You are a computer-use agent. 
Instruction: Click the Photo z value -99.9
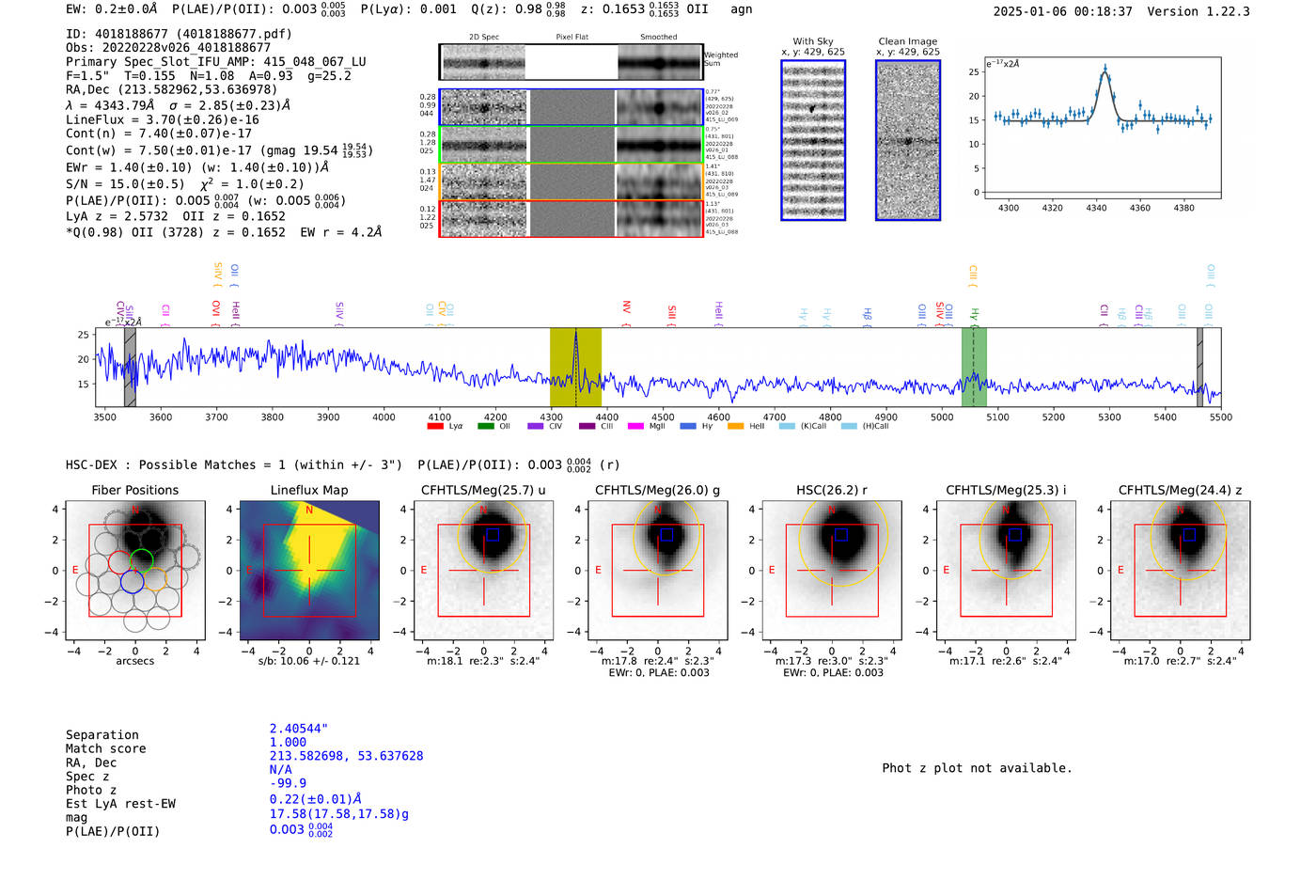click(288, 783)
